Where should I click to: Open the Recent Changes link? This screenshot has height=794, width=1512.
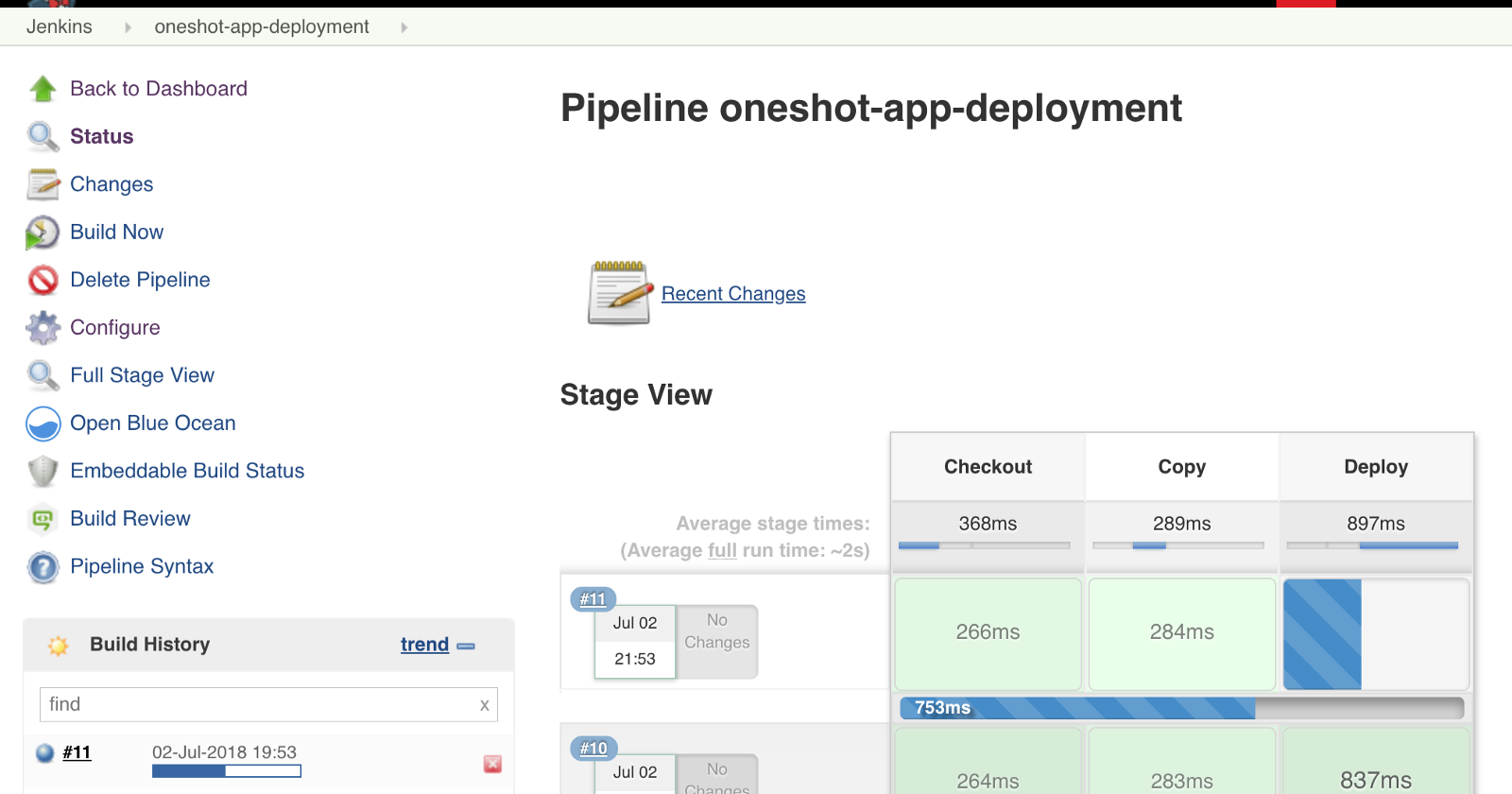[733, 294]
